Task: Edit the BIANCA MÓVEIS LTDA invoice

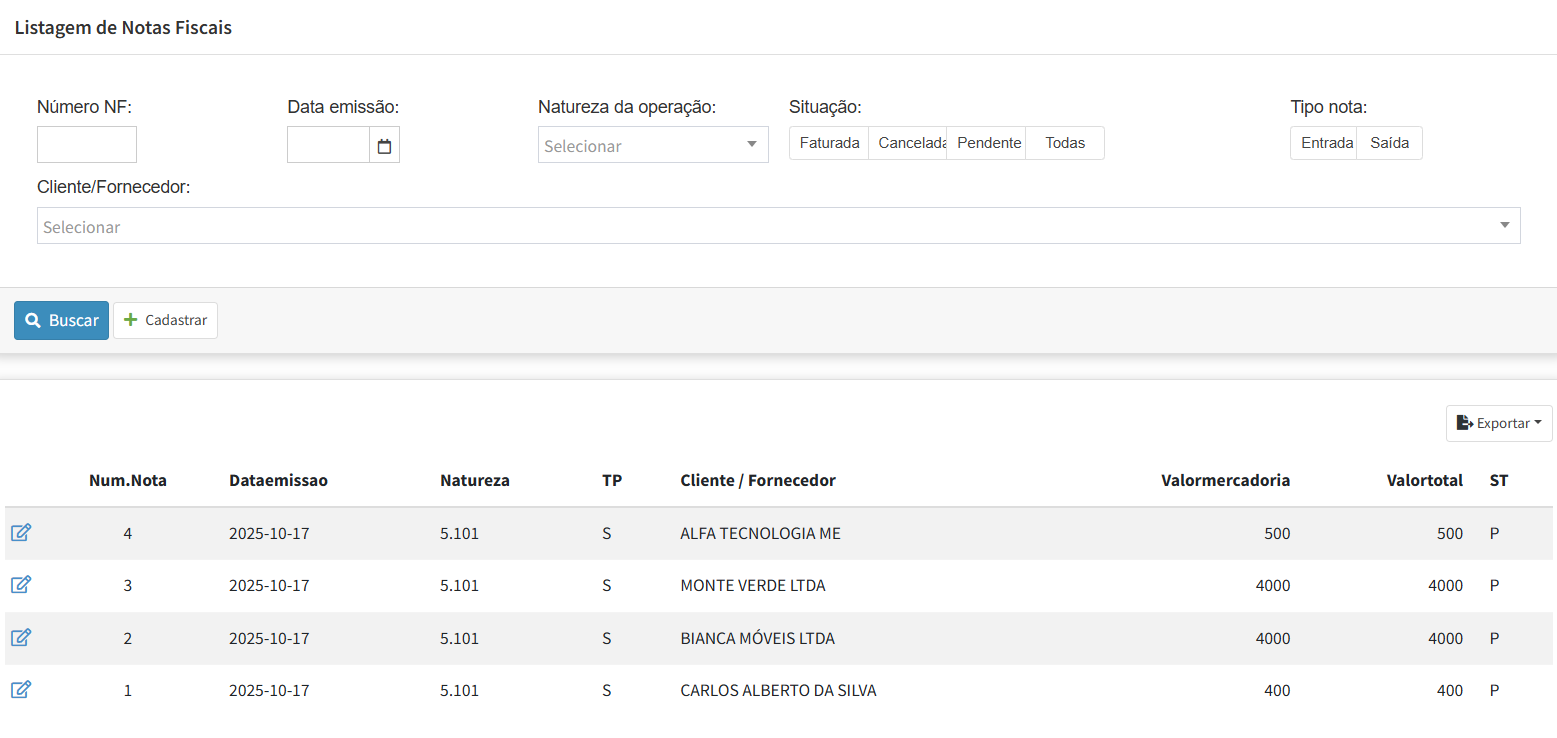Action: (x=21, y=638)
